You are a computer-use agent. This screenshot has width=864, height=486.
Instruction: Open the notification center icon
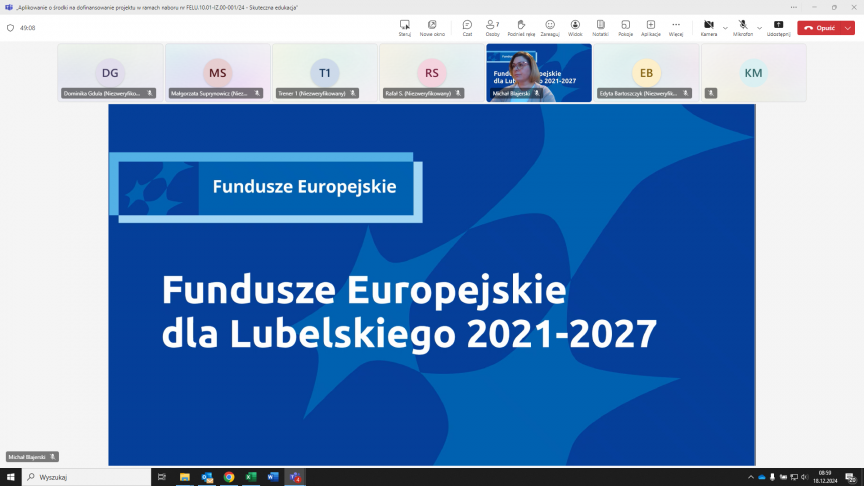click(x=851, y=477)
